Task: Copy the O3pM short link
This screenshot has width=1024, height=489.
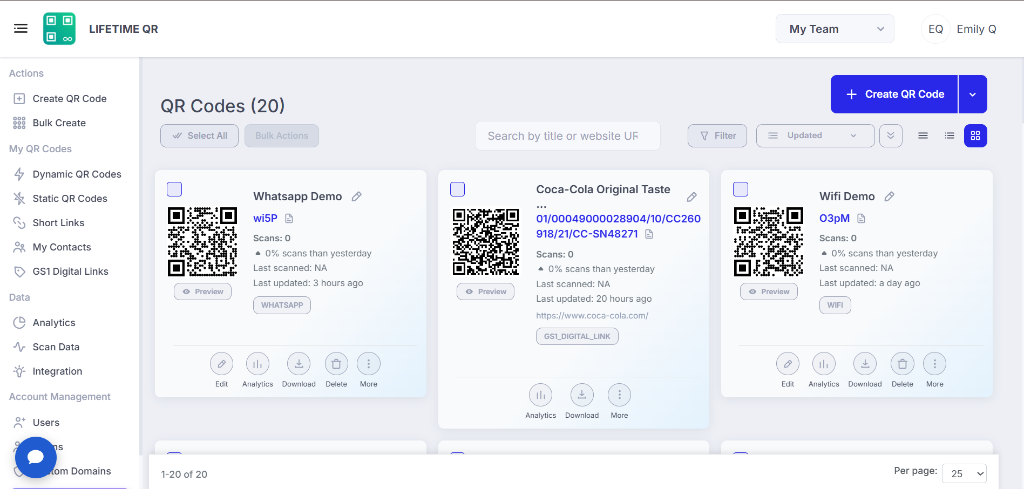Action: point(861,218)
